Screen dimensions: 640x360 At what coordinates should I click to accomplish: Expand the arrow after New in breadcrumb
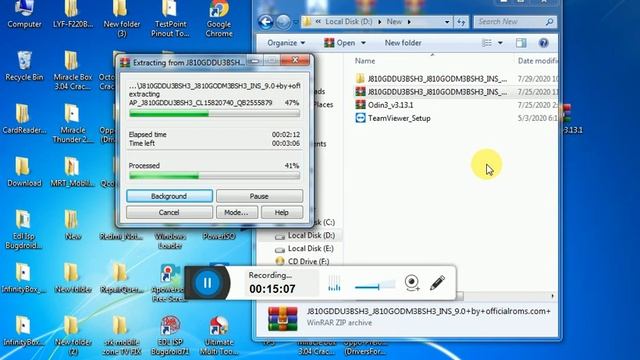[409, 22]
